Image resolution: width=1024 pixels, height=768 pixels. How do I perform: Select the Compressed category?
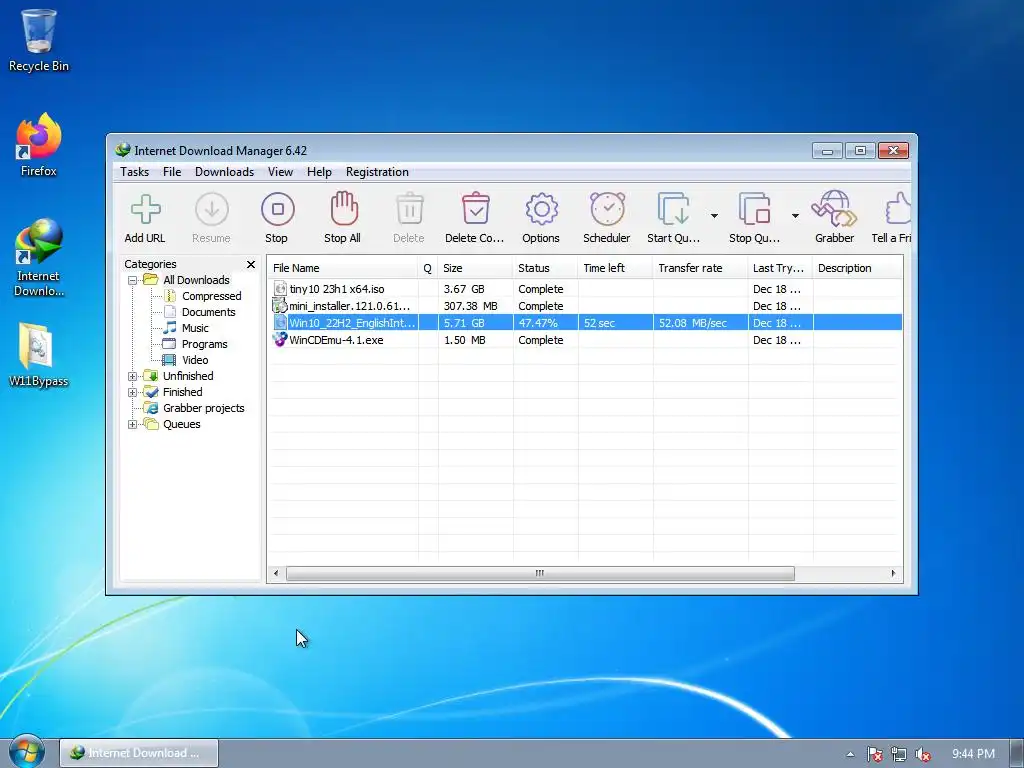pyautogui.click(x=212, y=296)
